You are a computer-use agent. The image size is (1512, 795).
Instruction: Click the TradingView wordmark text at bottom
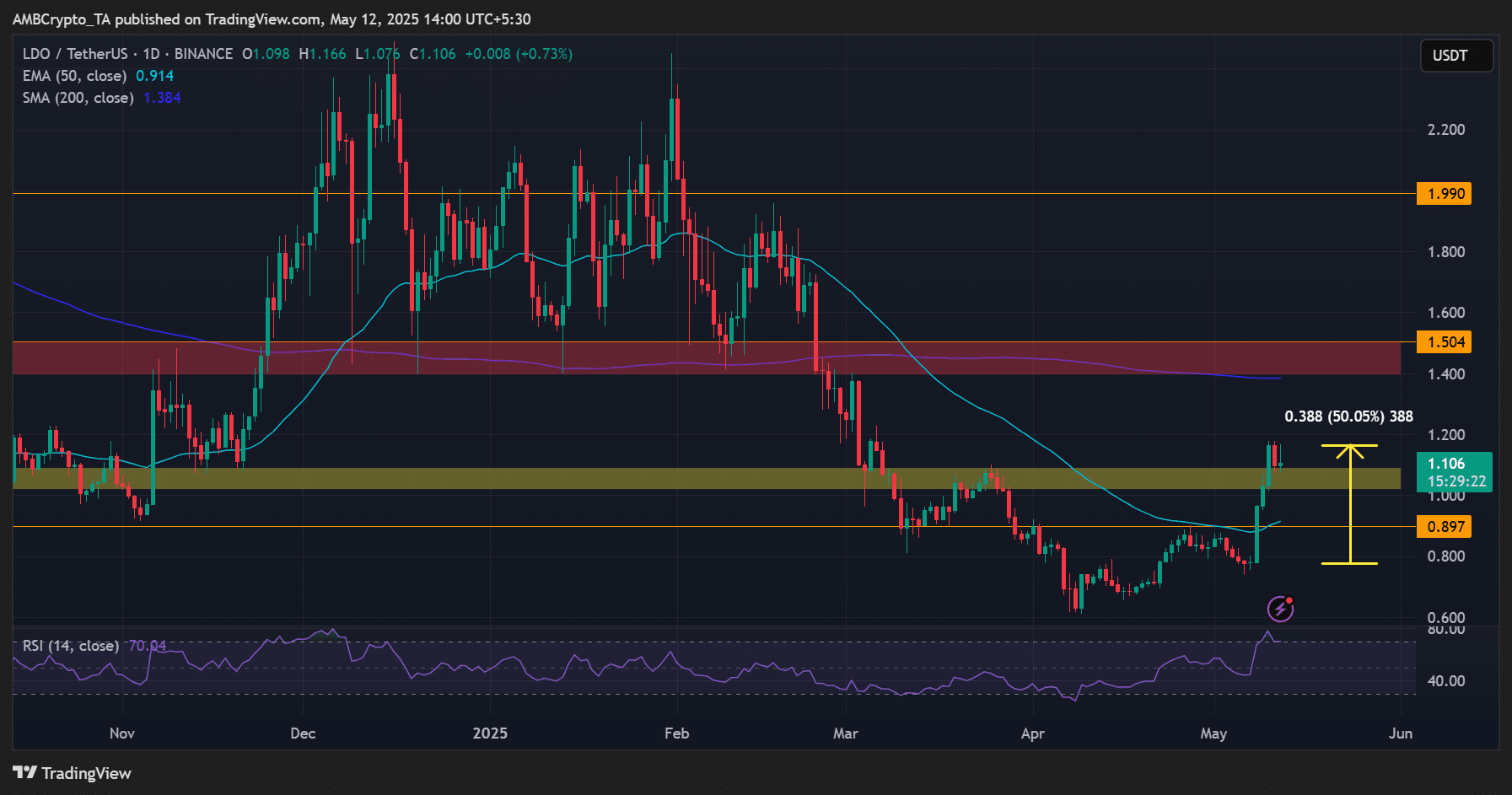[x=86, y=773]
